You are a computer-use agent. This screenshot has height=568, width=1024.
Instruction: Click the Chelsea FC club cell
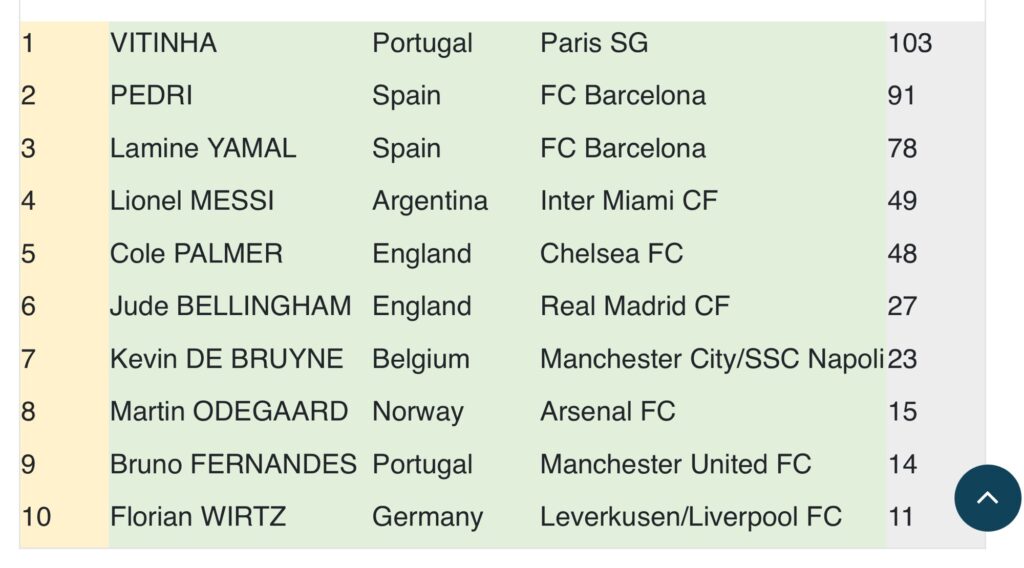[x=611, y=254]
